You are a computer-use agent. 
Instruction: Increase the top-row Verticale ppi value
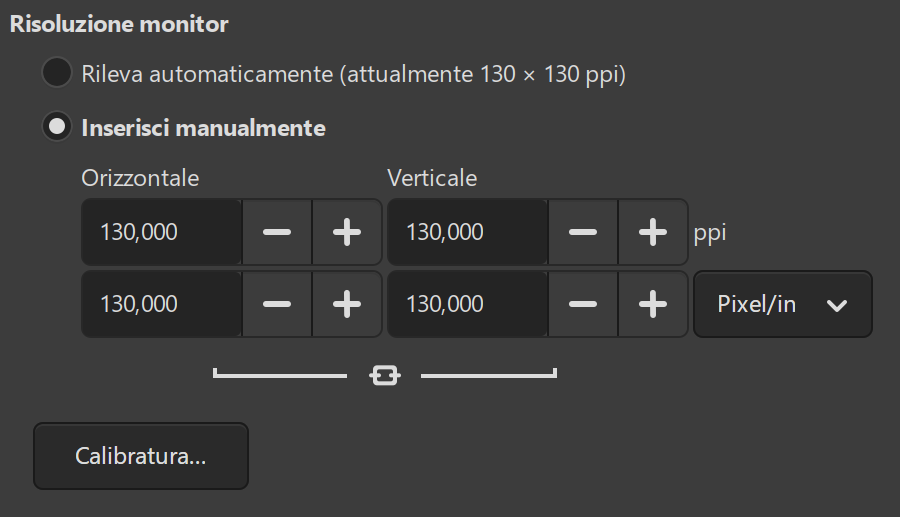653,232
